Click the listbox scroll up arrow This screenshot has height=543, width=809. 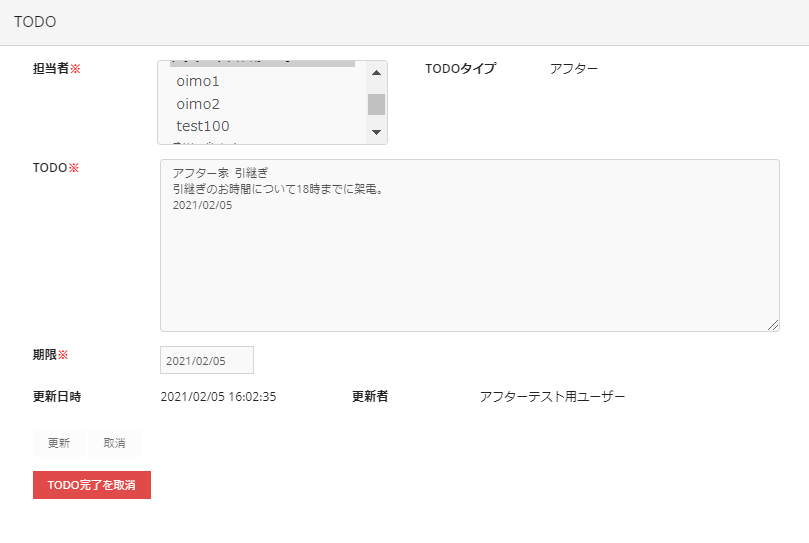pyautogui.click(x=376, y=72)
